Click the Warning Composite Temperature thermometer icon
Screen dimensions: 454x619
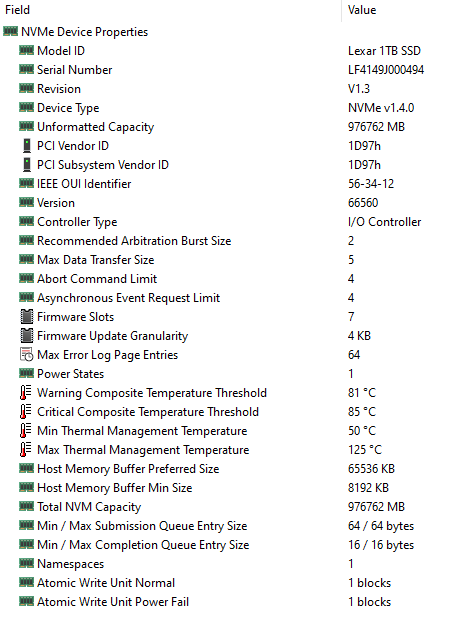pos(26,393)
